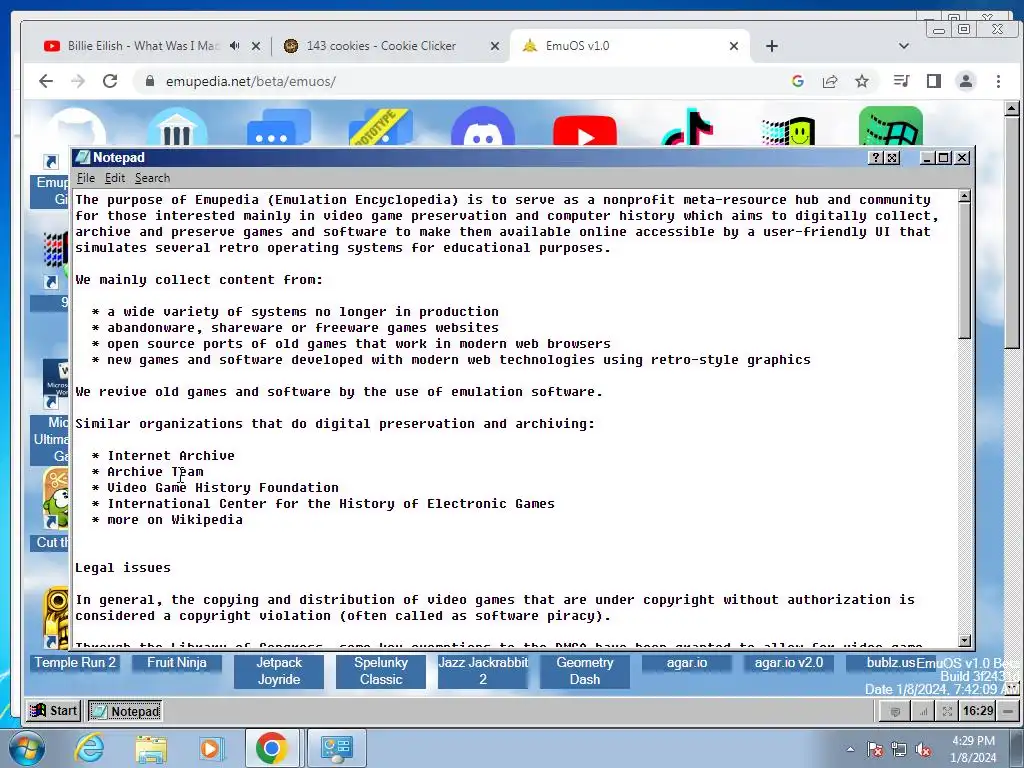Click Notepad scrollbar up arrow

[965, 196]
